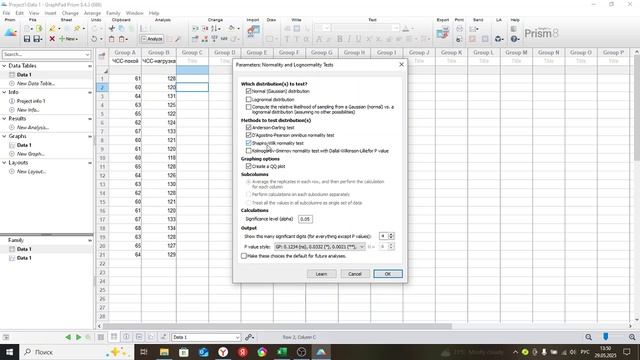Collapse the Data Tables section in navigator
This screenshot has height=360, width=640.
pos(4,66)
